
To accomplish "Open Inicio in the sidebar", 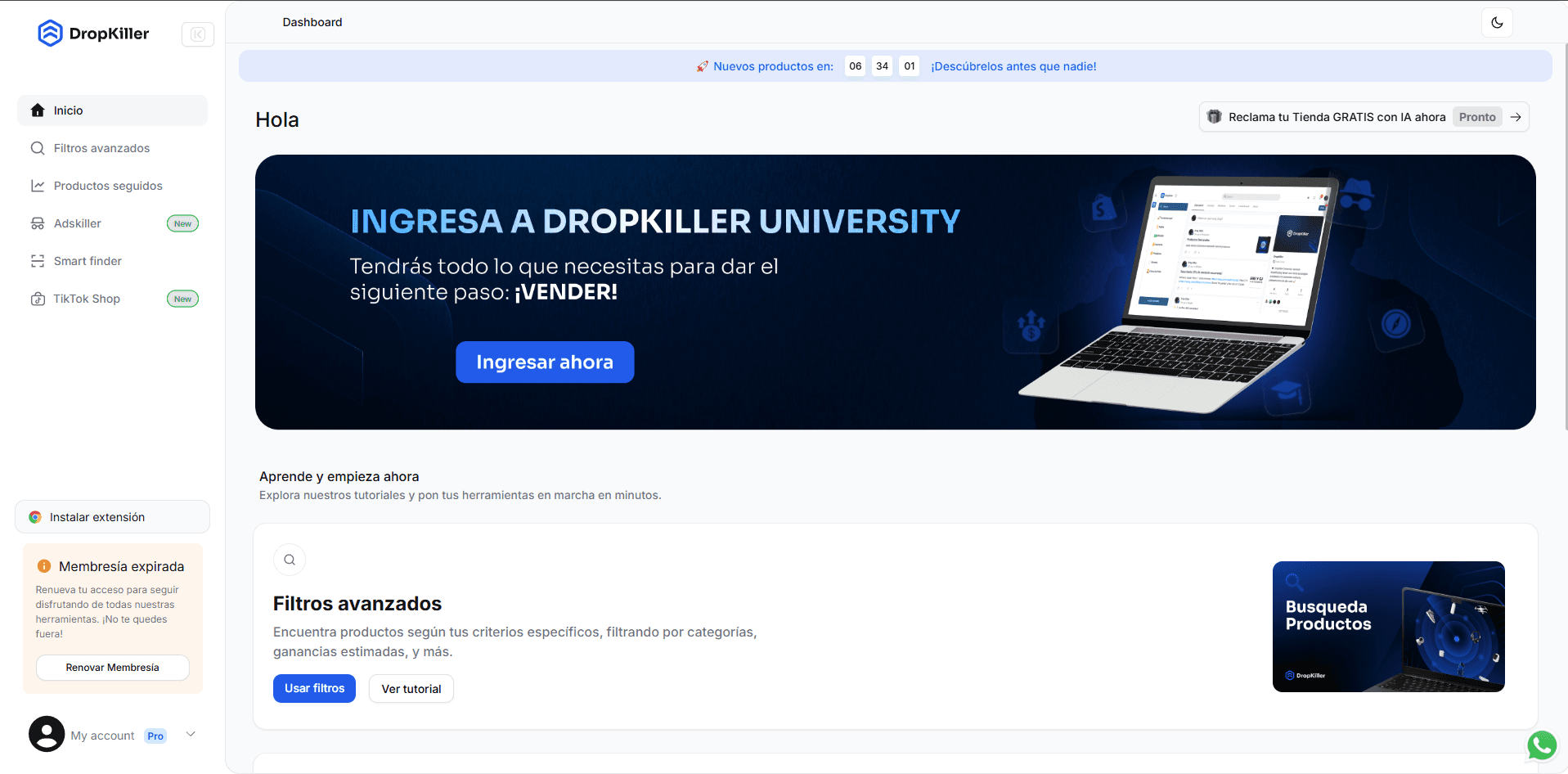I will point(112,110).
